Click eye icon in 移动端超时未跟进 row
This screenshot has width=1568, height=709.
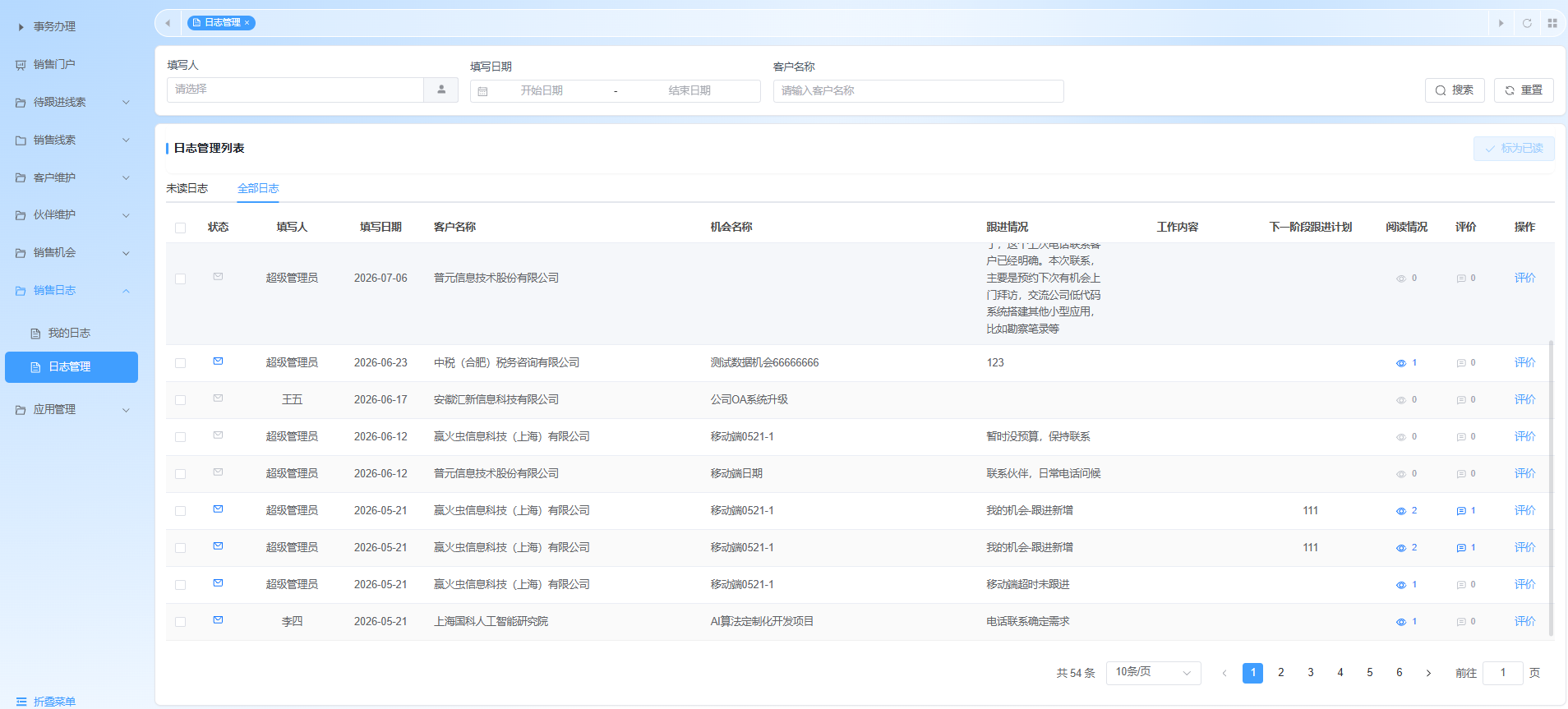(1401, 585)
